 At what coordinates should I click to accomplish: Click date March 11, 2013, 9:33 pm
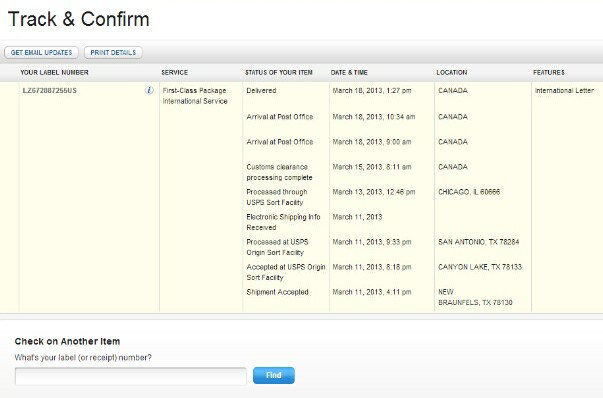[372, 242]
